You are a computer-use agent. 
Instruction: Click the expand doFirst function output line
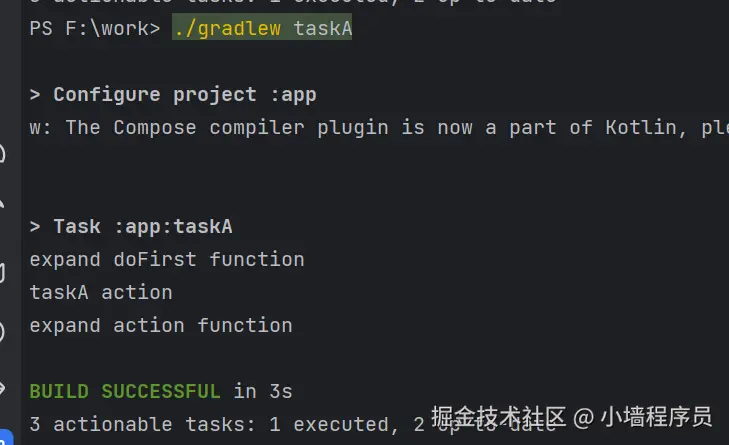(x=167, y=260)
